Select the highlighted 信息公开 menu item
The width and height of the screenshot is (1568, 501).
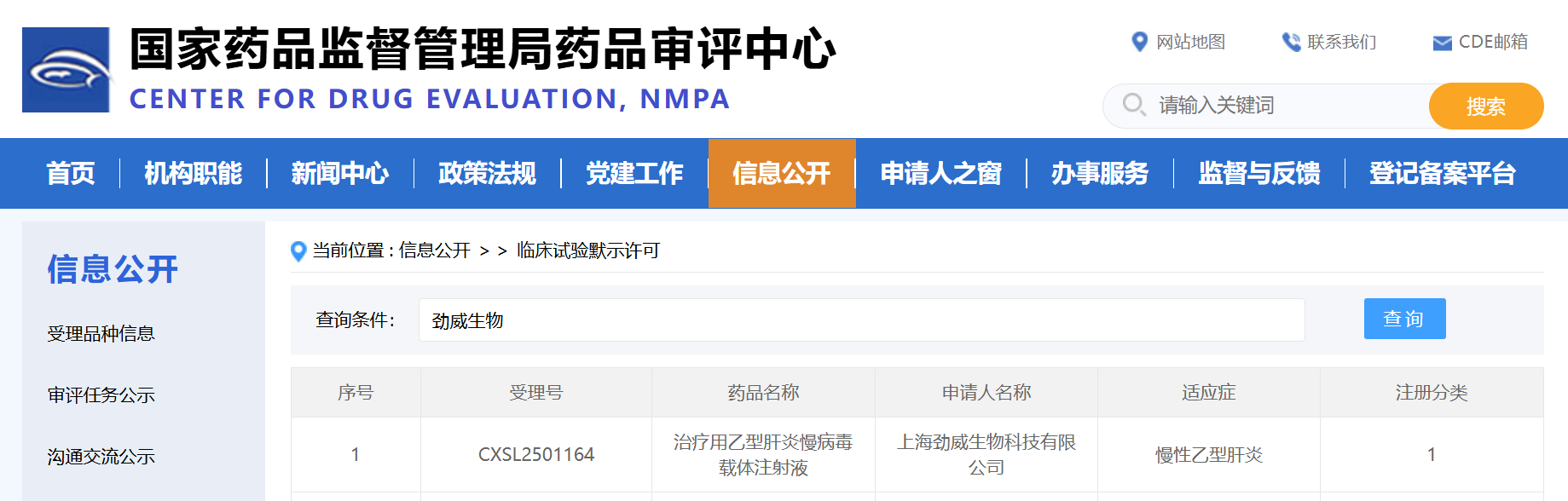782,173
